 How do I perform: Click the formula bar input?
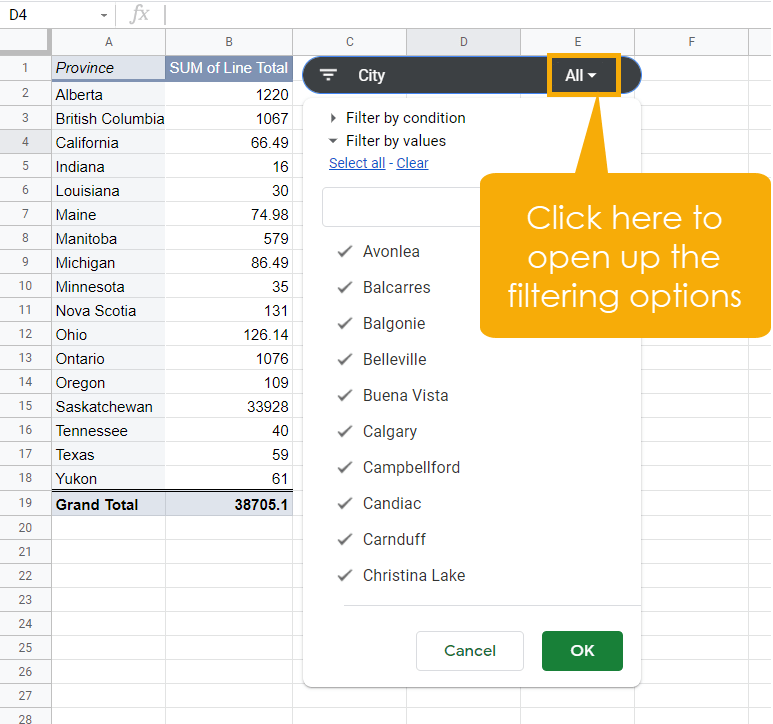(468, 15)
